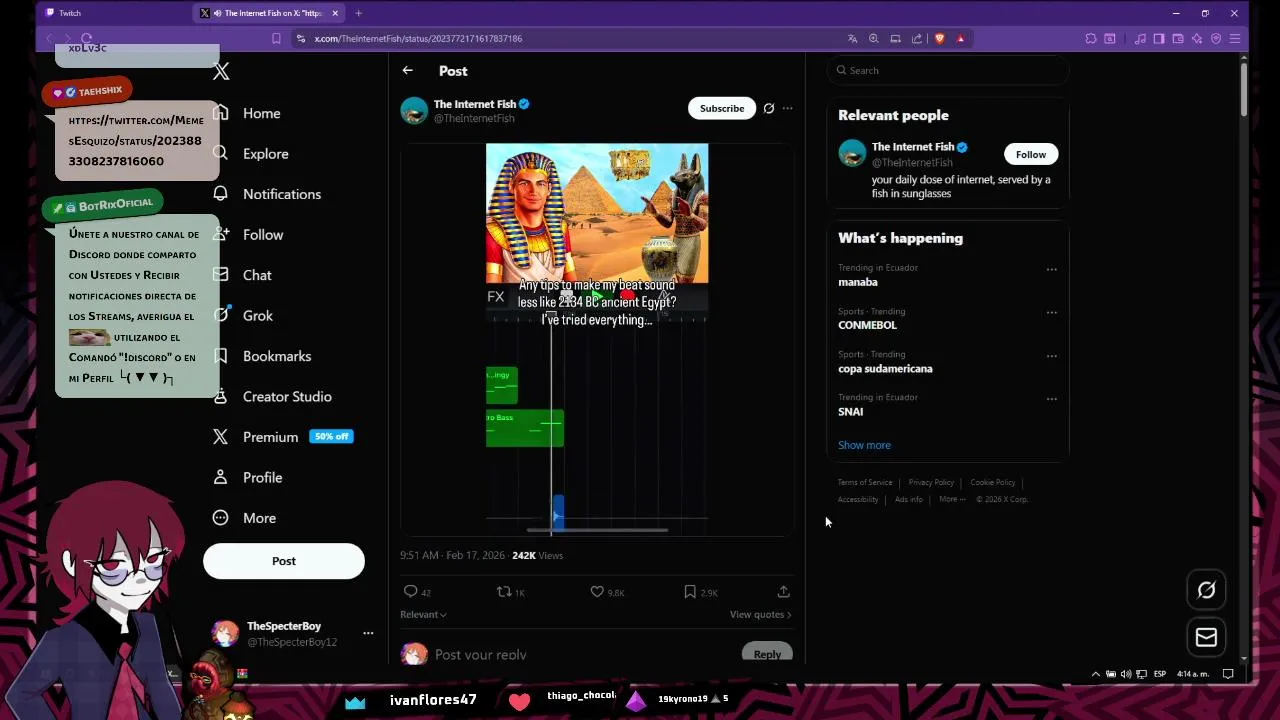Open the three-dot menu on the post
The image size is (1280, 720).
787,108
